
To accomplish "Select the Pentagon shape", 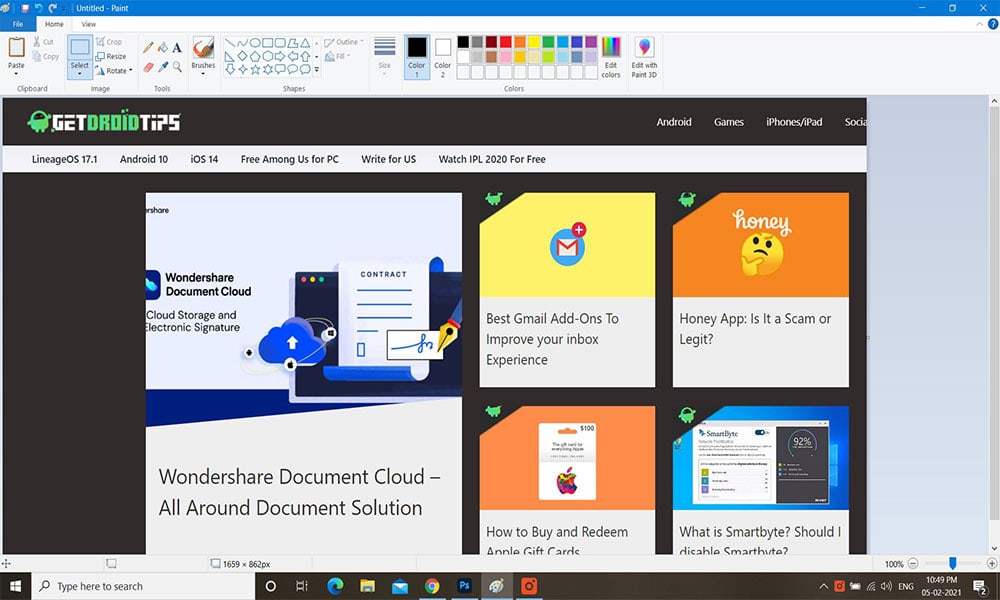I will coord(255,56).
